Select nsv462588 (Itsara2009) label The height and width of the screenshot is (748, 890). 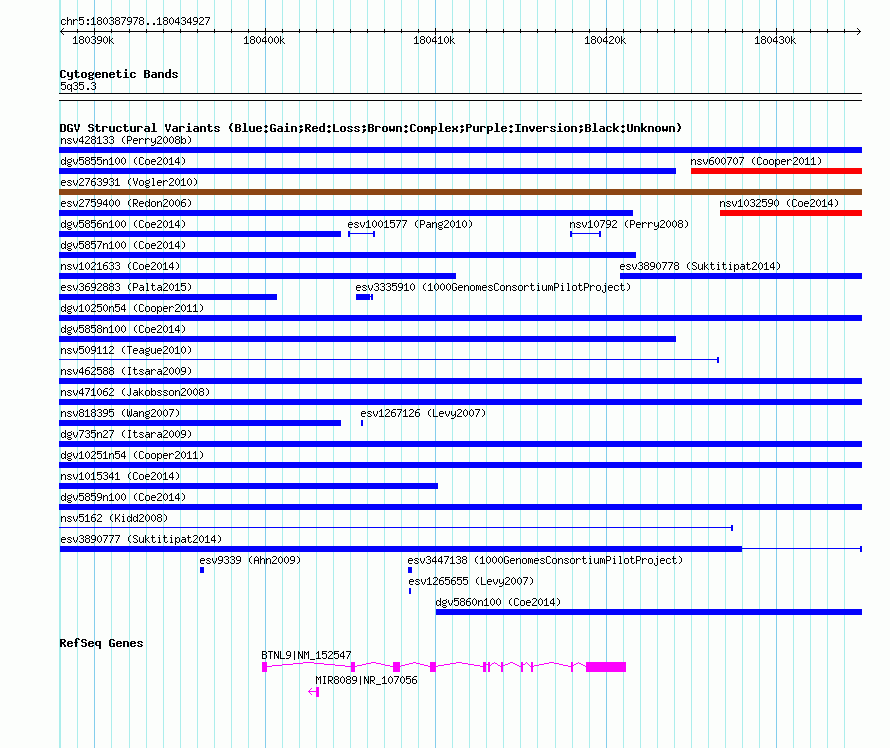coord(126,371)
